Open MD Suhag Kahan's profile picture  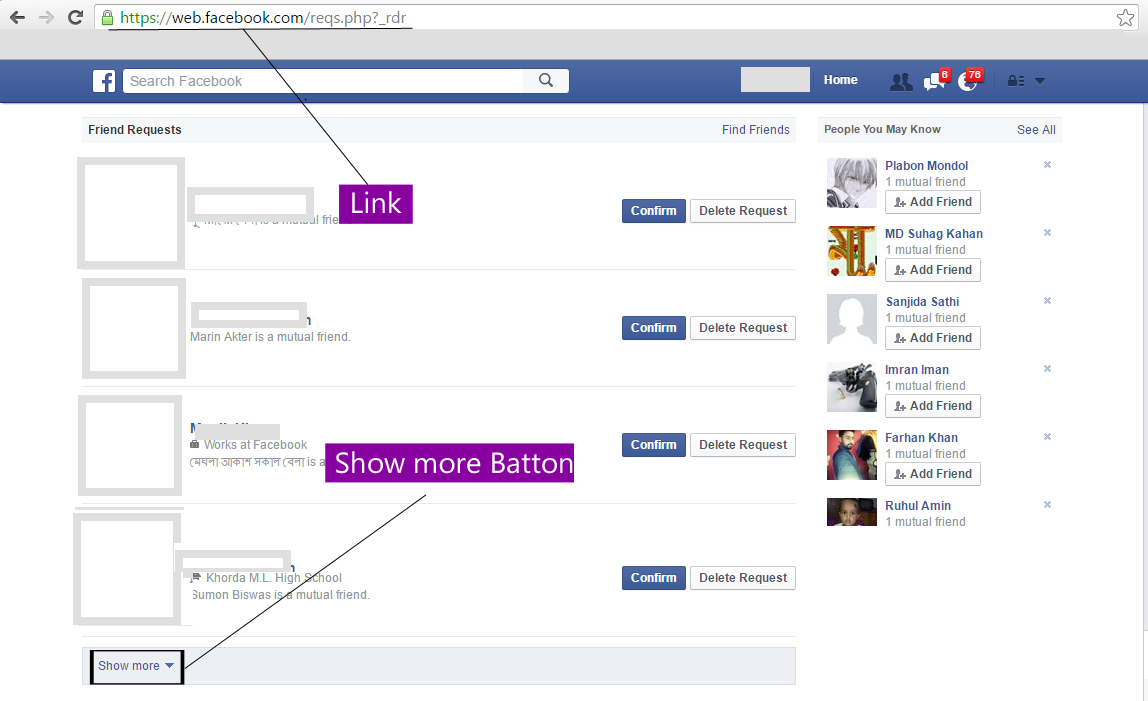pos(851,251)
